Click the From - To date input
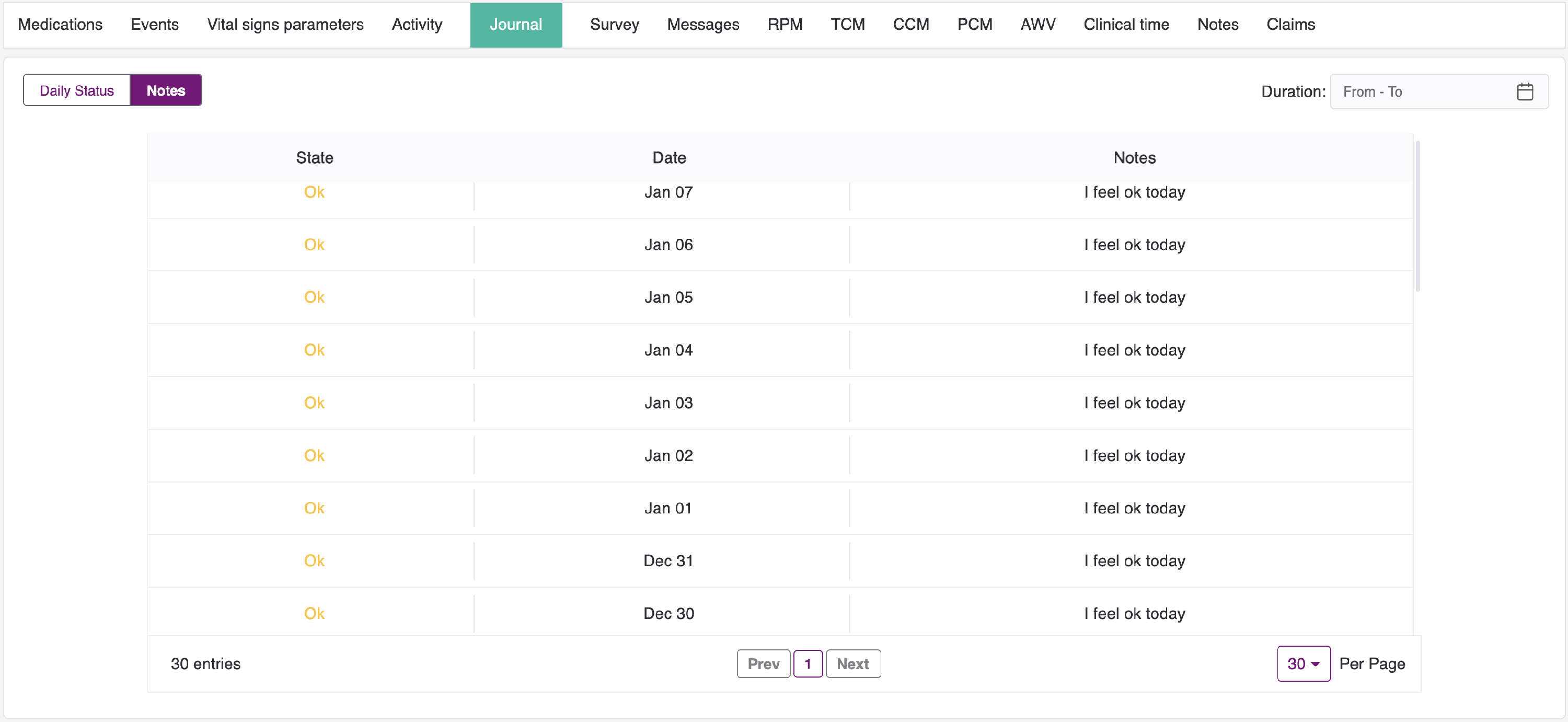Viewport: 1568px width, 722px height. coord(1419,92)
